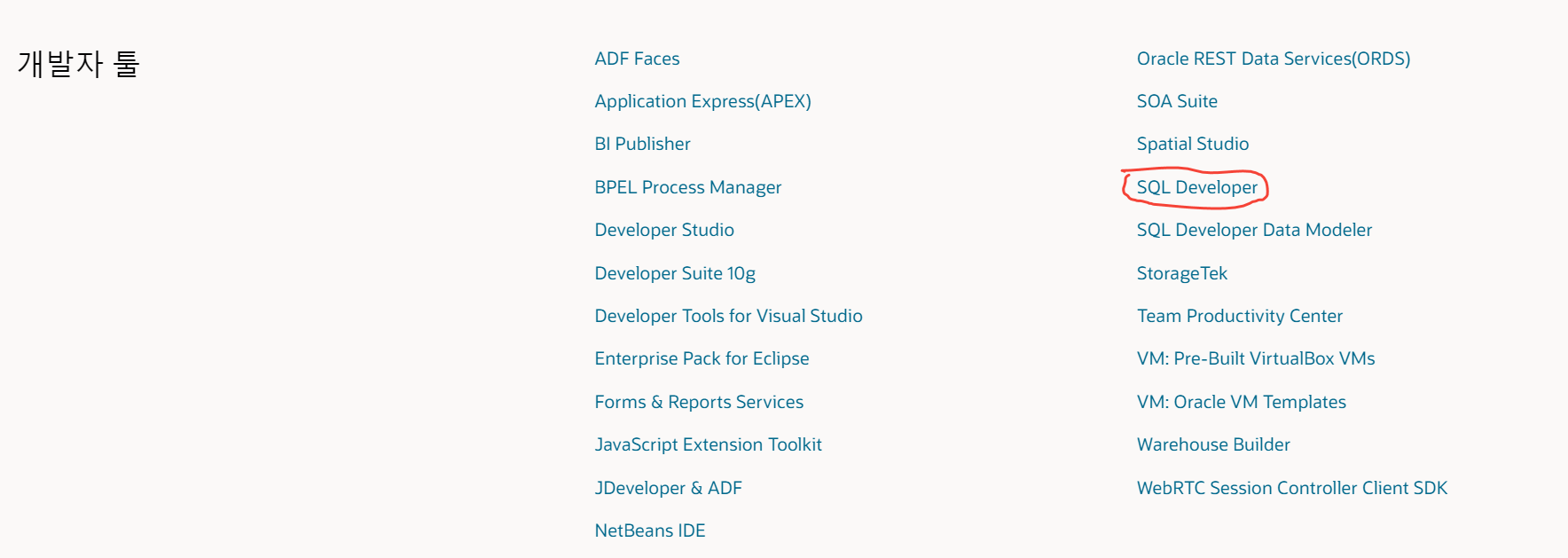The image size is (1568, 558).
Task: Open Application Express(APEX) download link
Action: click(x=702, y=101)
